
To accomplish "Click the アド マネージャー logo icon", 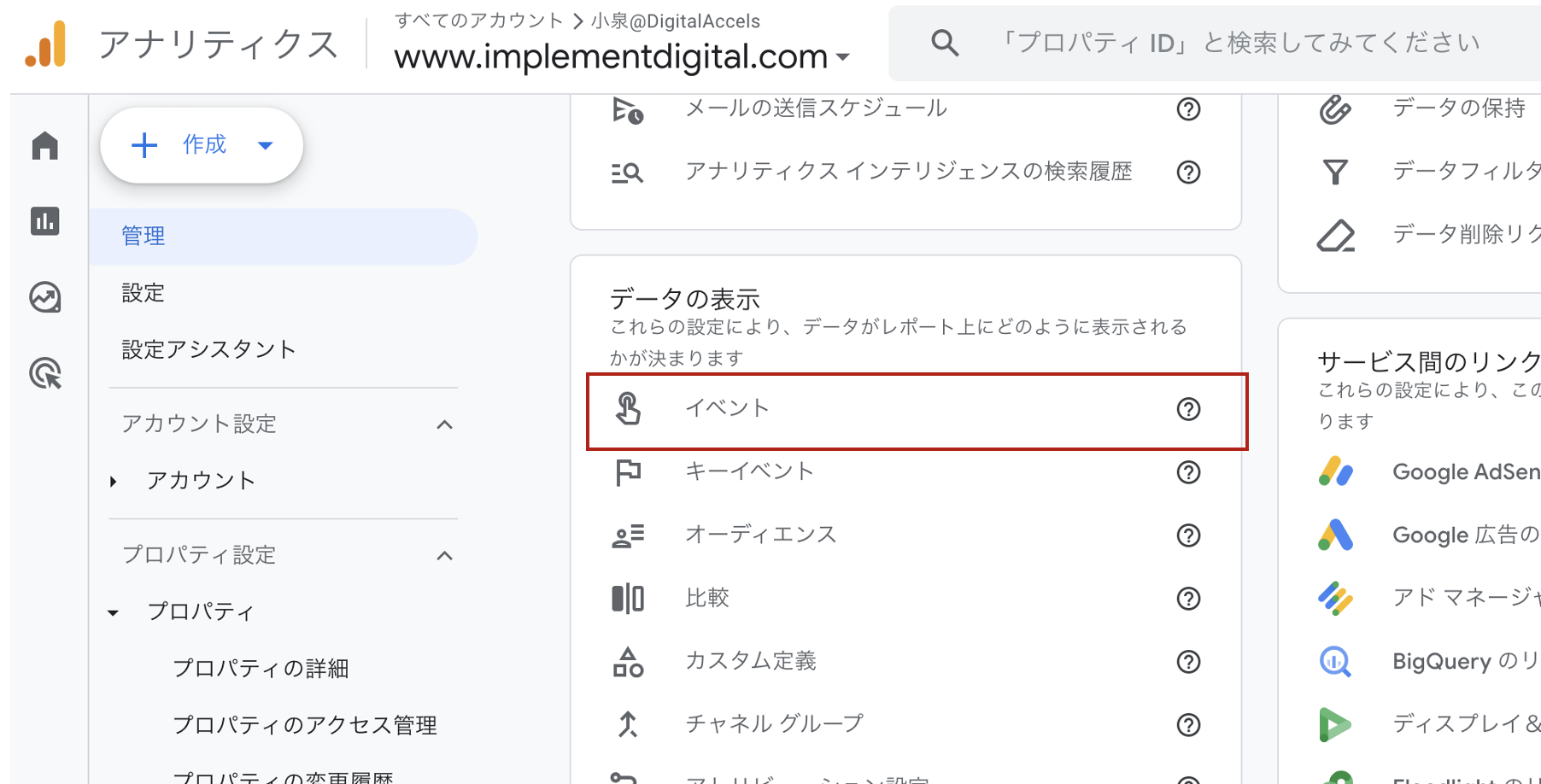I will [1335, 598].
